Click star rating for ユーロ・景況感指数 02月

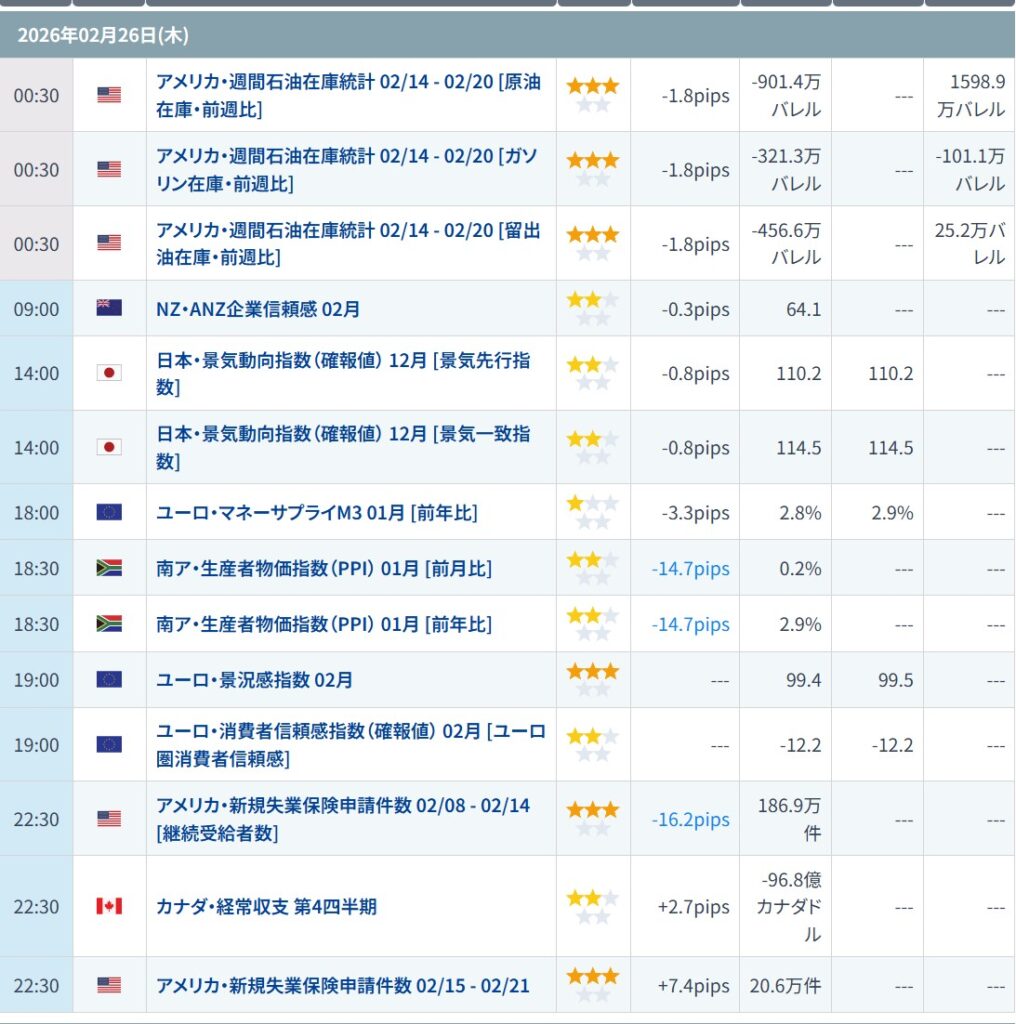(593, 680)
